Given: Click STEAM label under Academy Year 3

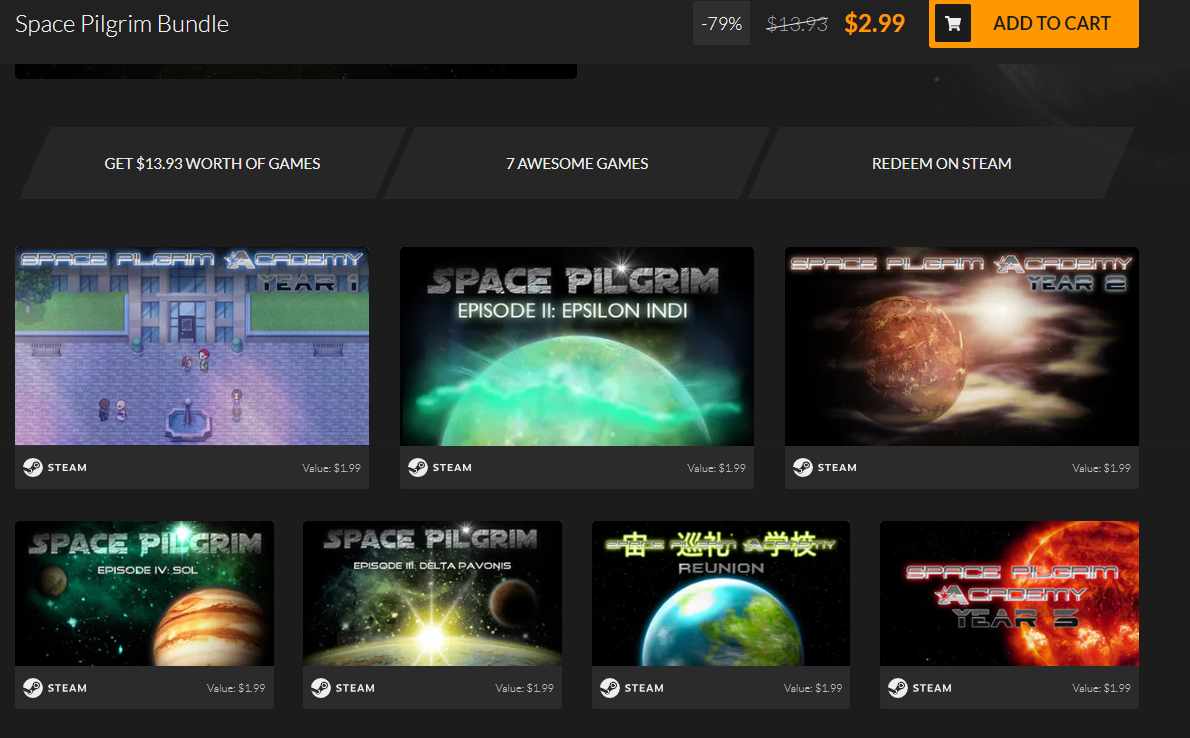Looking at the screenshot, I should [x=932, y=688].
